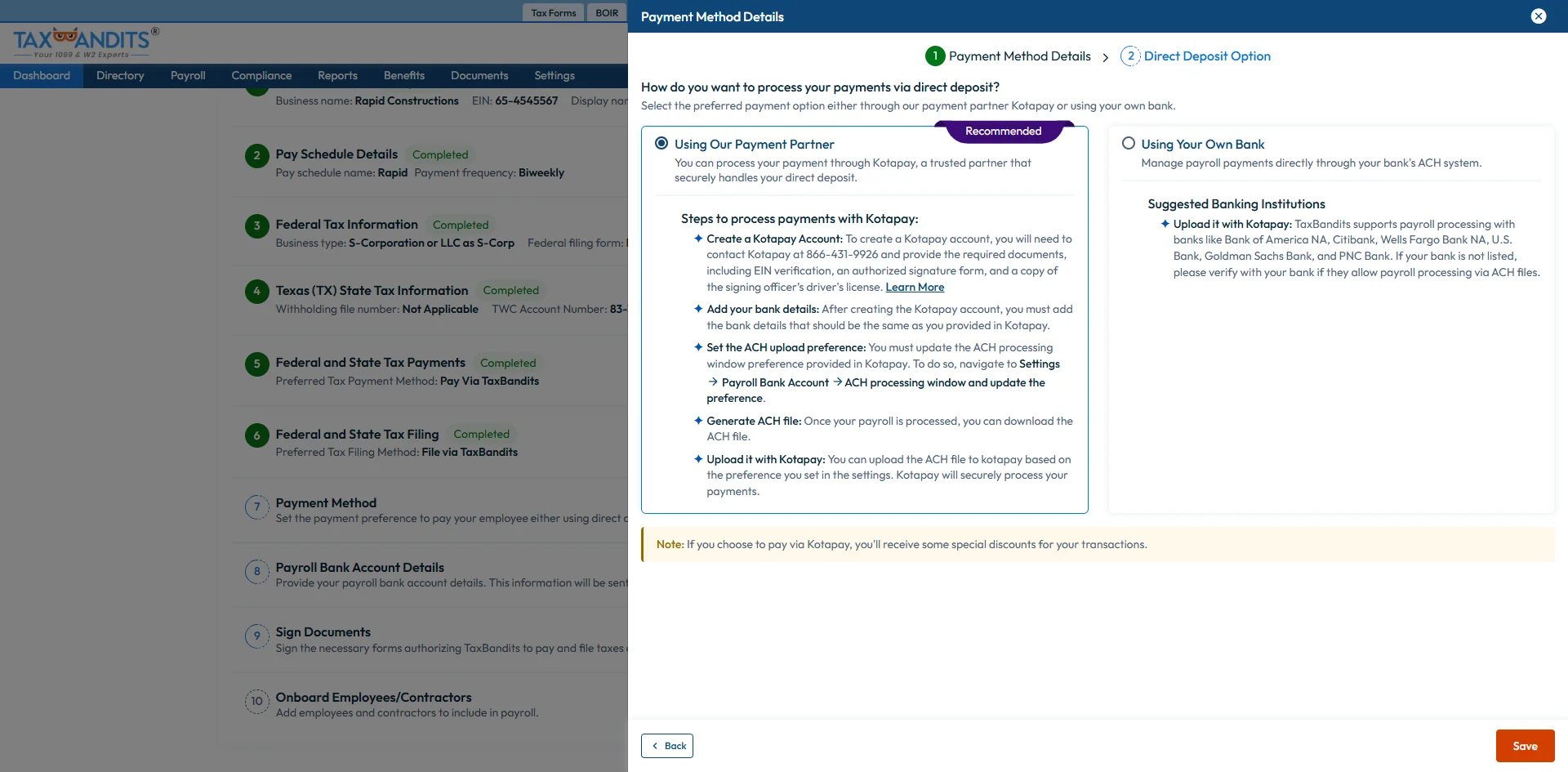Viewport: 1568px width, 772px height.
Task: Click Payroll Bank Account Details step 8 icon
Action: [256, 571]
